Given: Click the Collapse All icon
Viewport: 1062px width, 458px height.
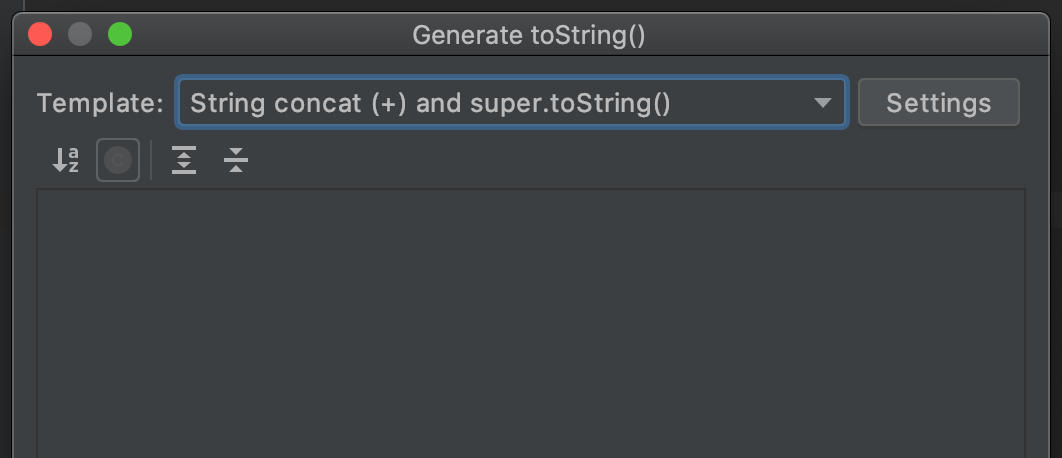Looking at the screenshot, I should tap(236, 160).
